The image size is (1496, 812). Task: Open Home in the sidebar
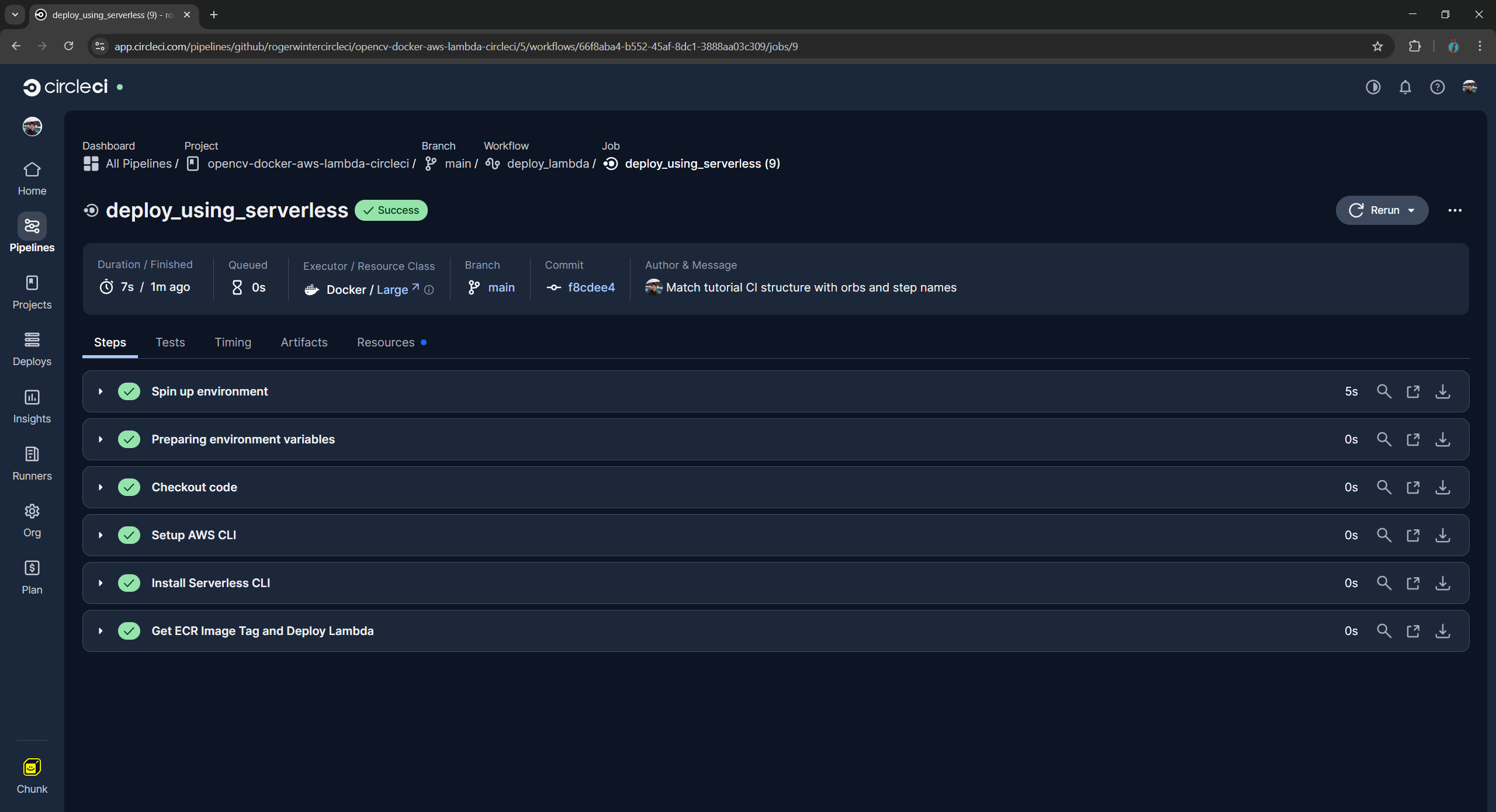pos(32,179)
